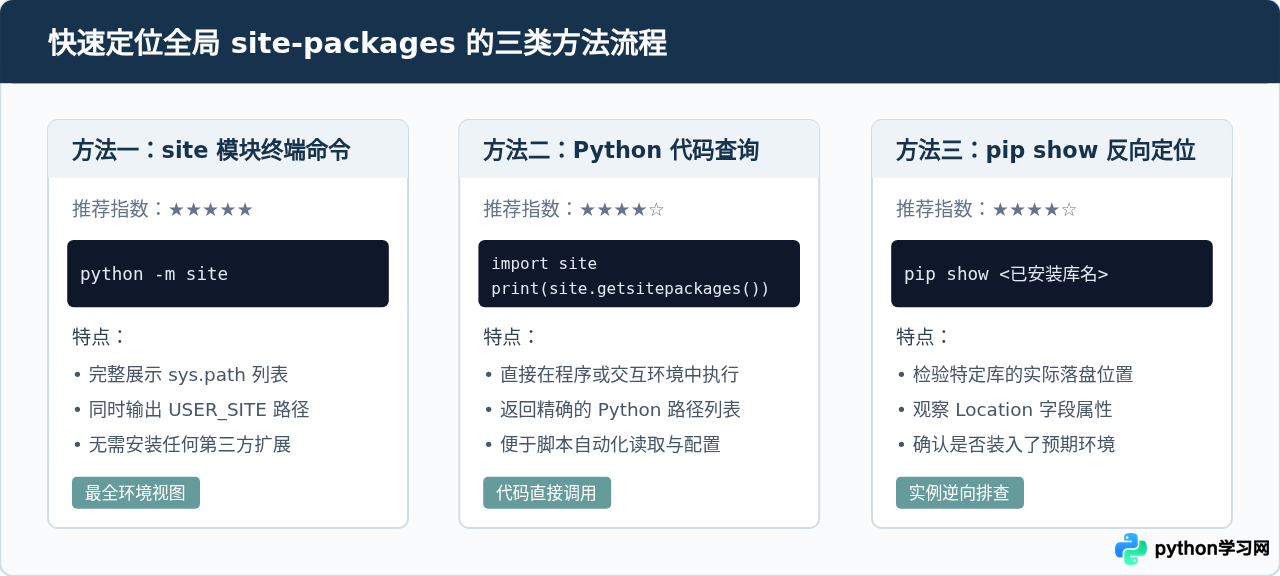
Task: Click 检验特定库的实际落盘位置 bullet
Action: pyautogui.click(x=1015, y=375)
